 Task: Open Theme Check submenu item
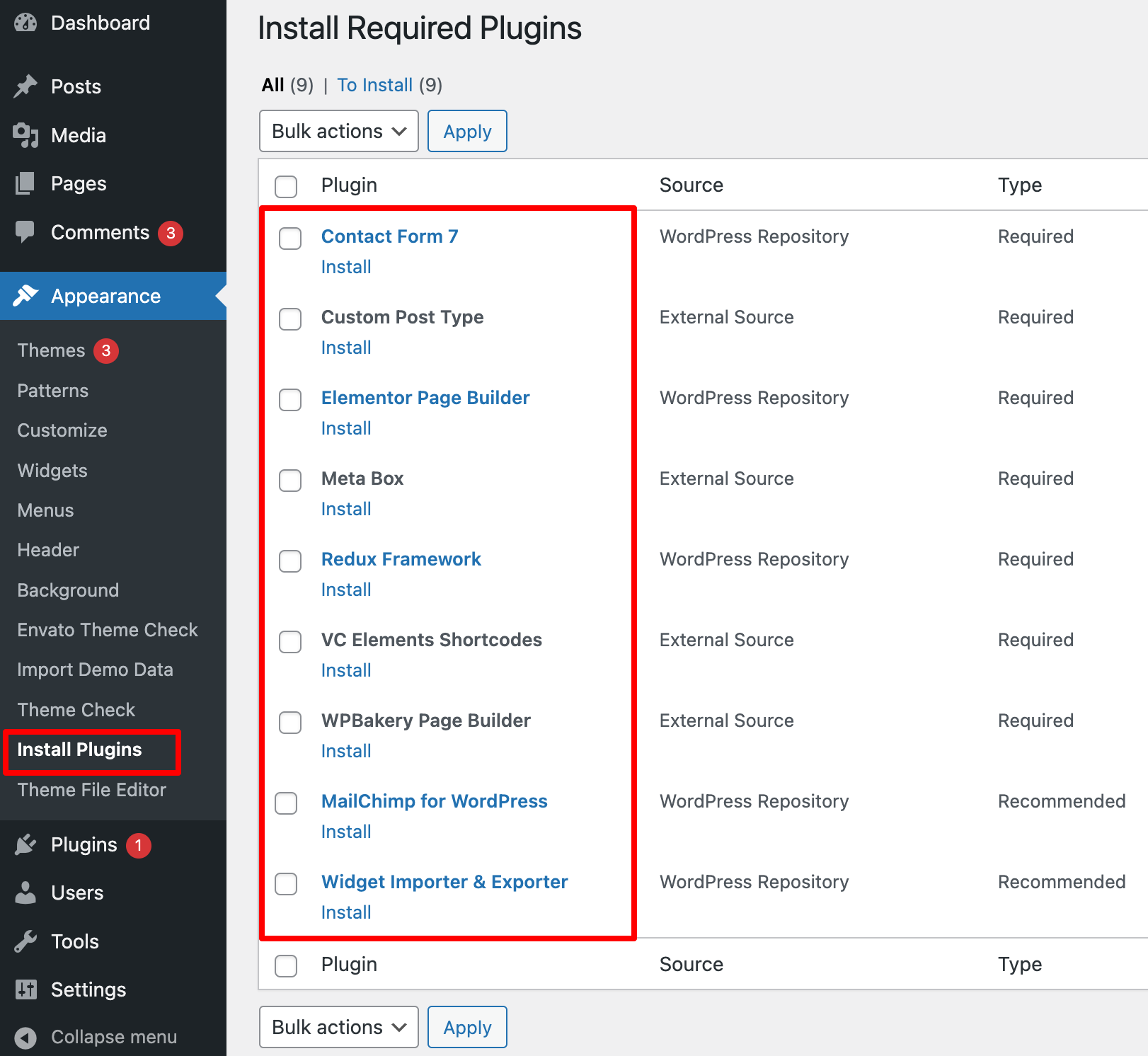click(x=76, y=710)
